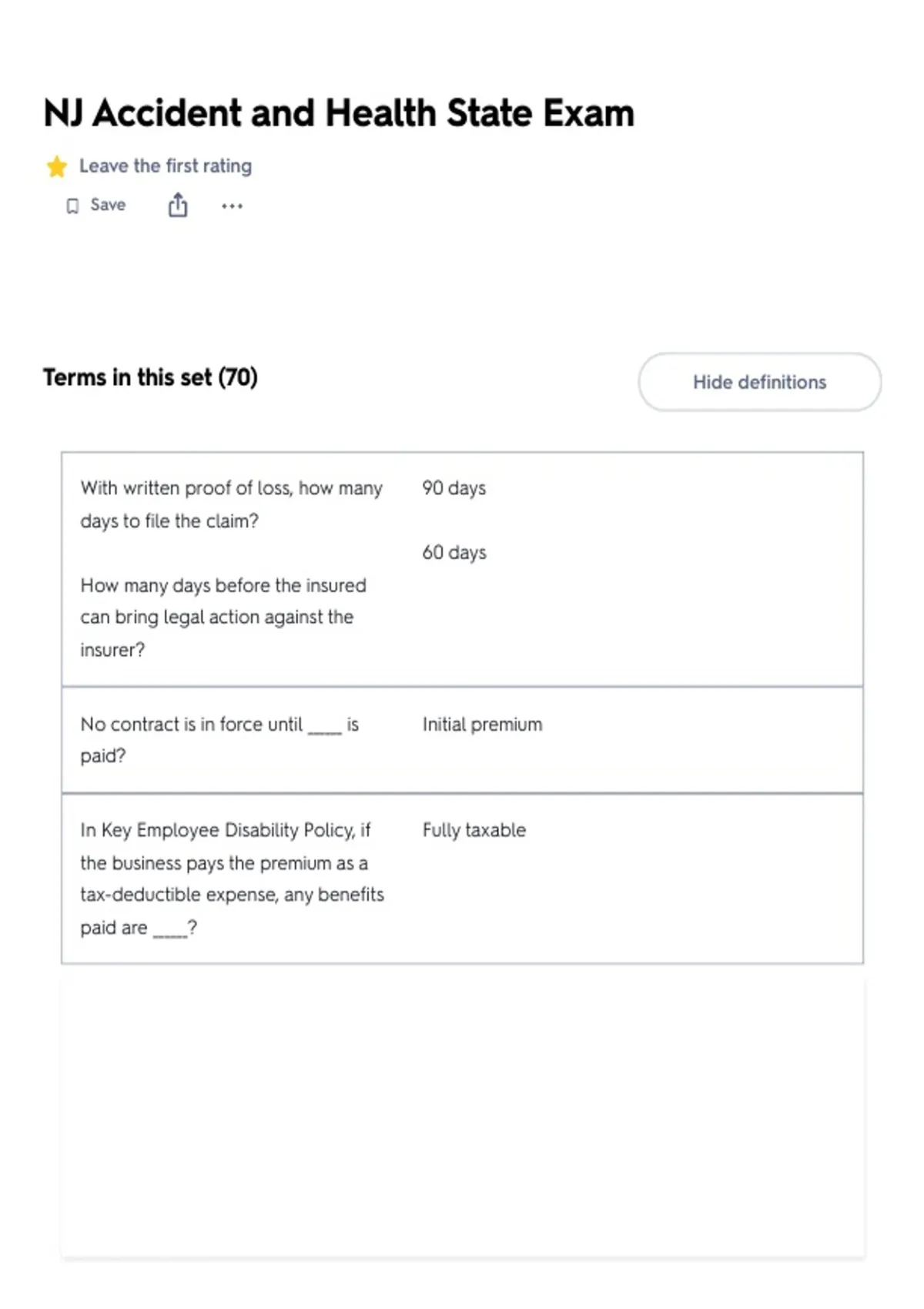The width and height of the screenshot is (924, 1309).
Task: Click the bookmark Save icon
Action: tap(72, 206)
